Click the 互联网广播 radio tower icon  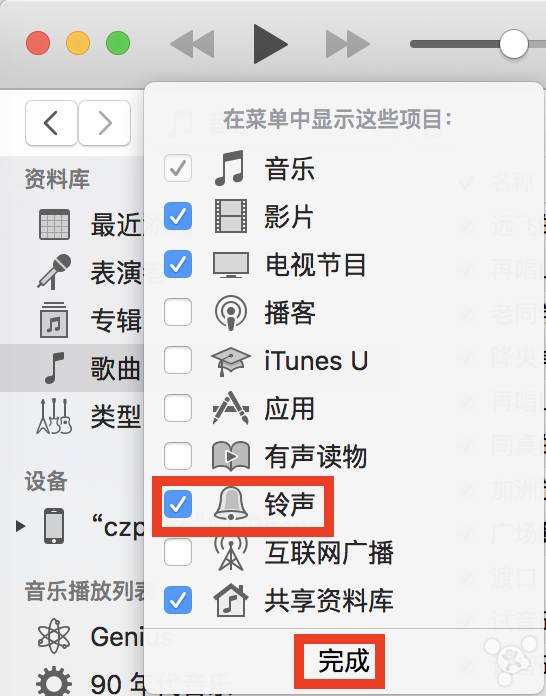[x=230, y=553]
